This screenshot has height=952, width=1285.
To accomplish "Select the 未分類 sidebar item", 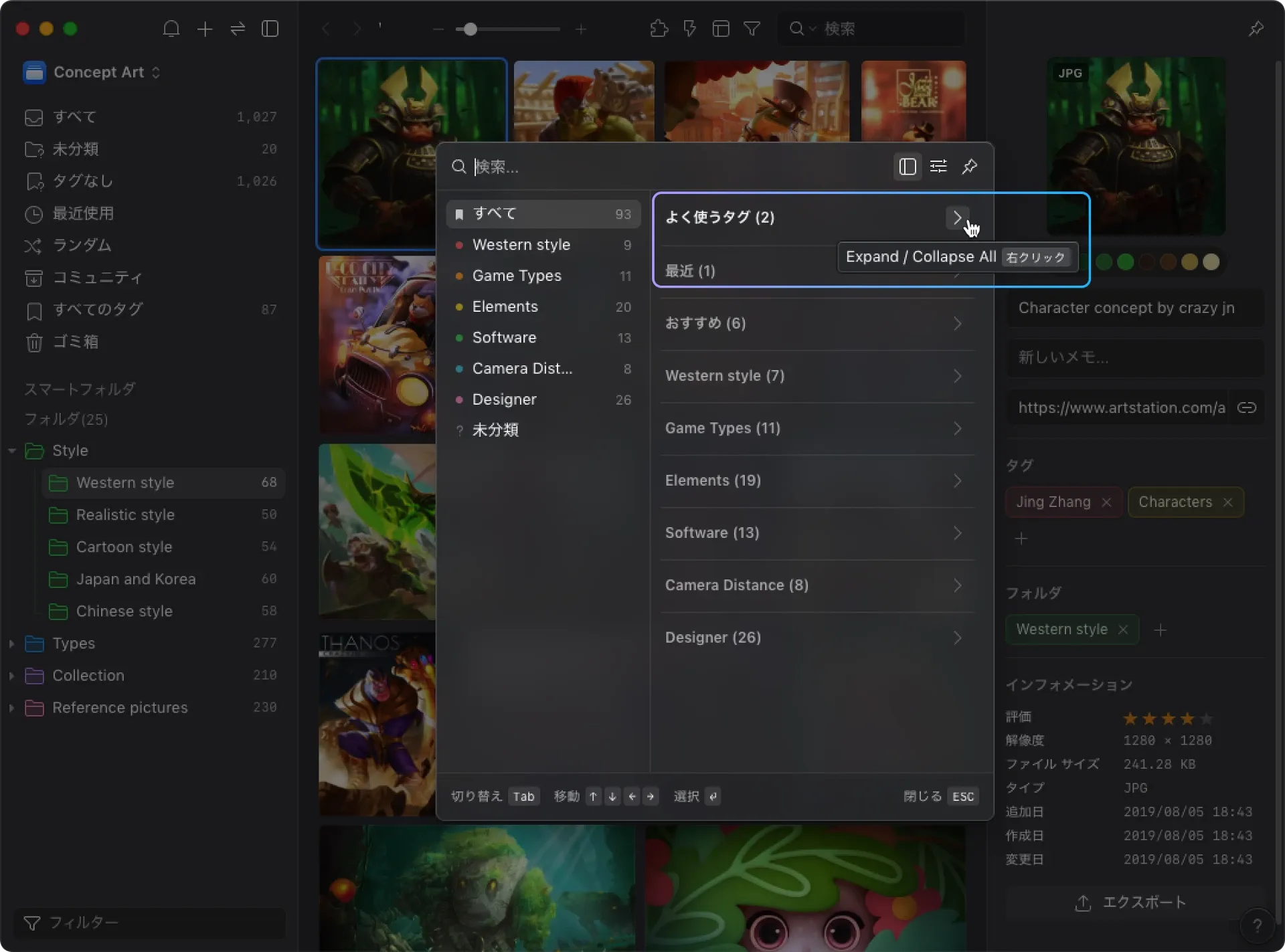I will tap(151, 149).
